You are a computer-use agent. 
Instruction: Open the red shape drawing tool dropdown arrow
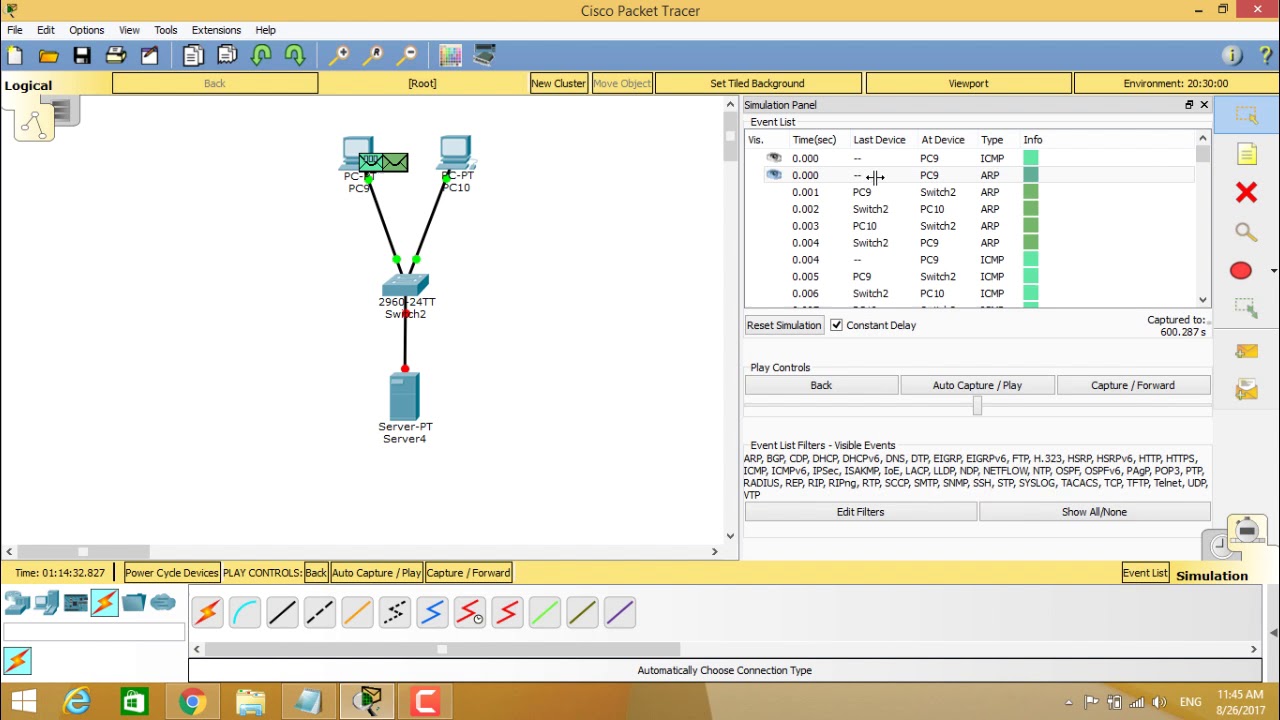pos(1273,271)
